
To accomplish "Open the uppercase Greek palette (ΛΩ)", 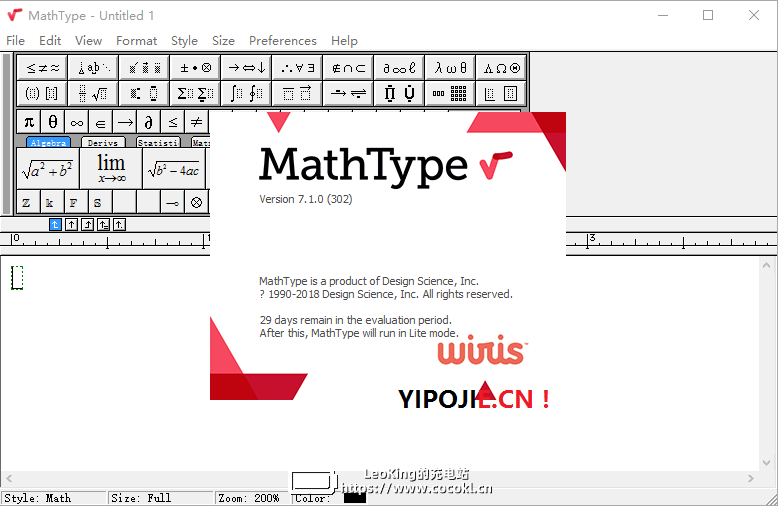I will [502, 68].
